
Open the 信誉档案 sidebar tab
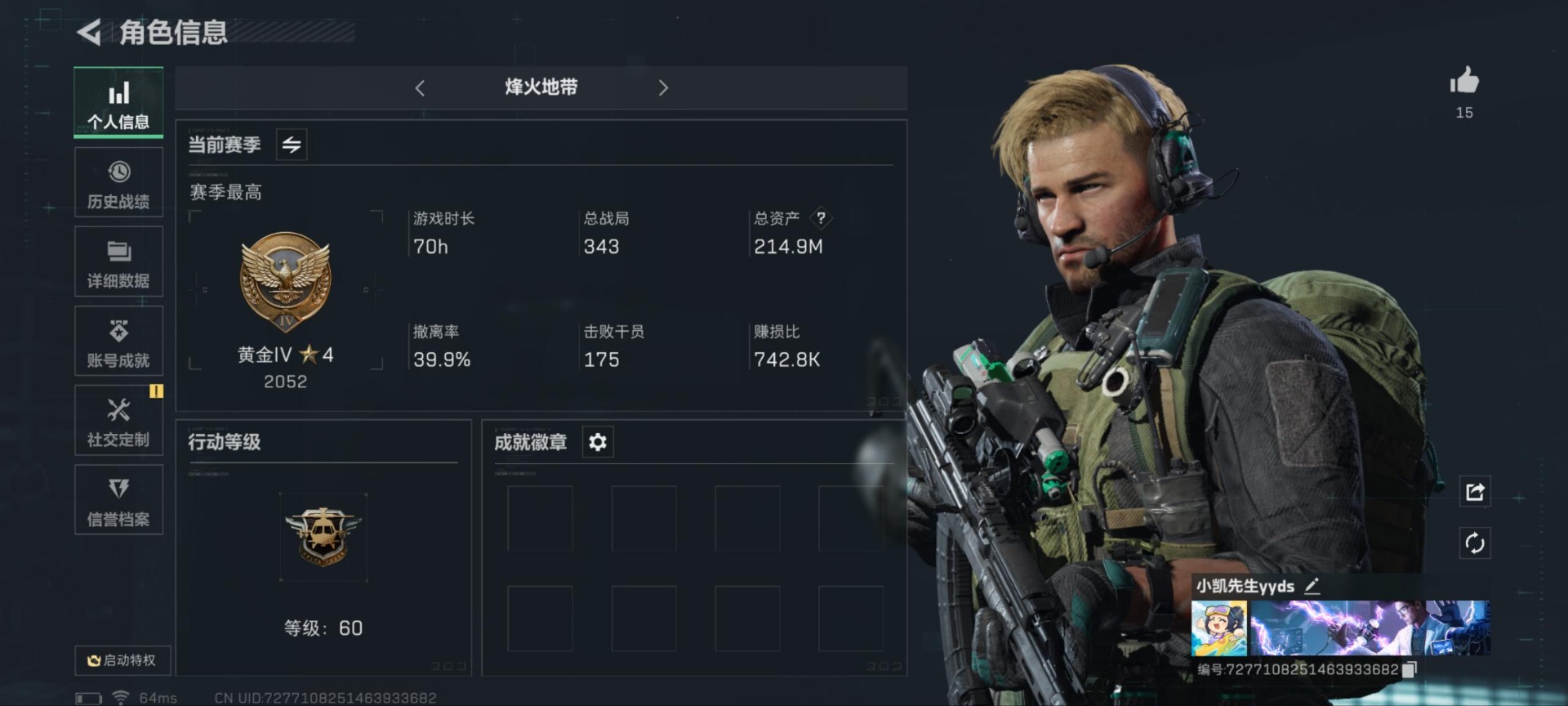[x=118, y=499]
